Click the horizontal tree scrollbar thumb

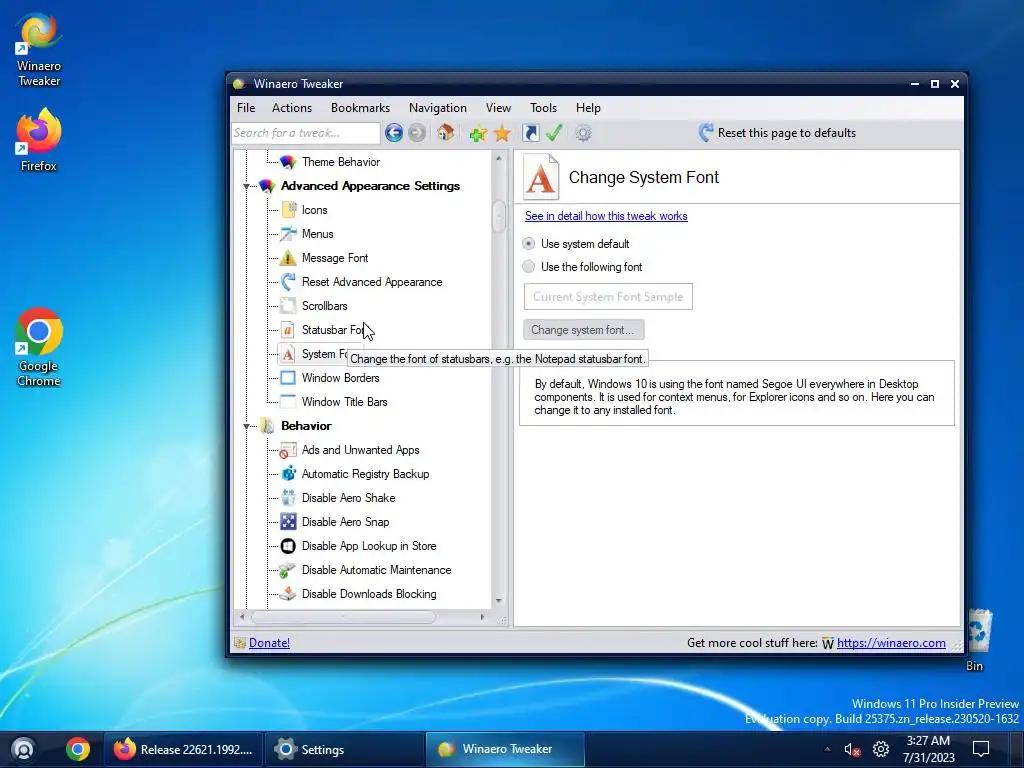coord(343,616)
